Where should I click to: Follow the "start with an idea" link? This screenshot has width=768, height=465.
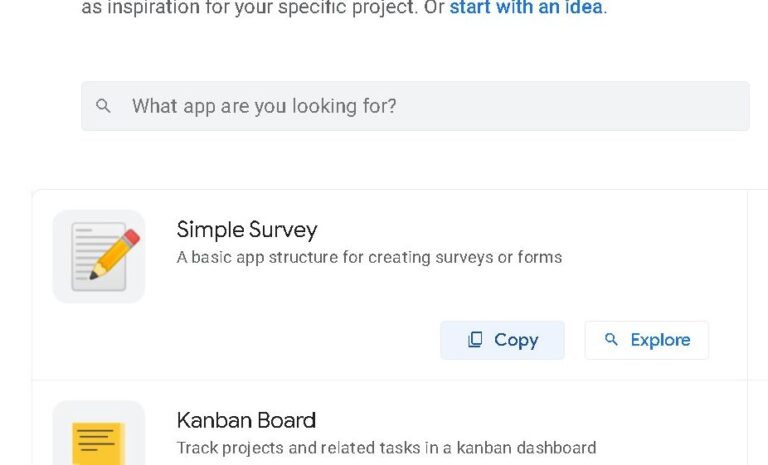coord(526,8)
